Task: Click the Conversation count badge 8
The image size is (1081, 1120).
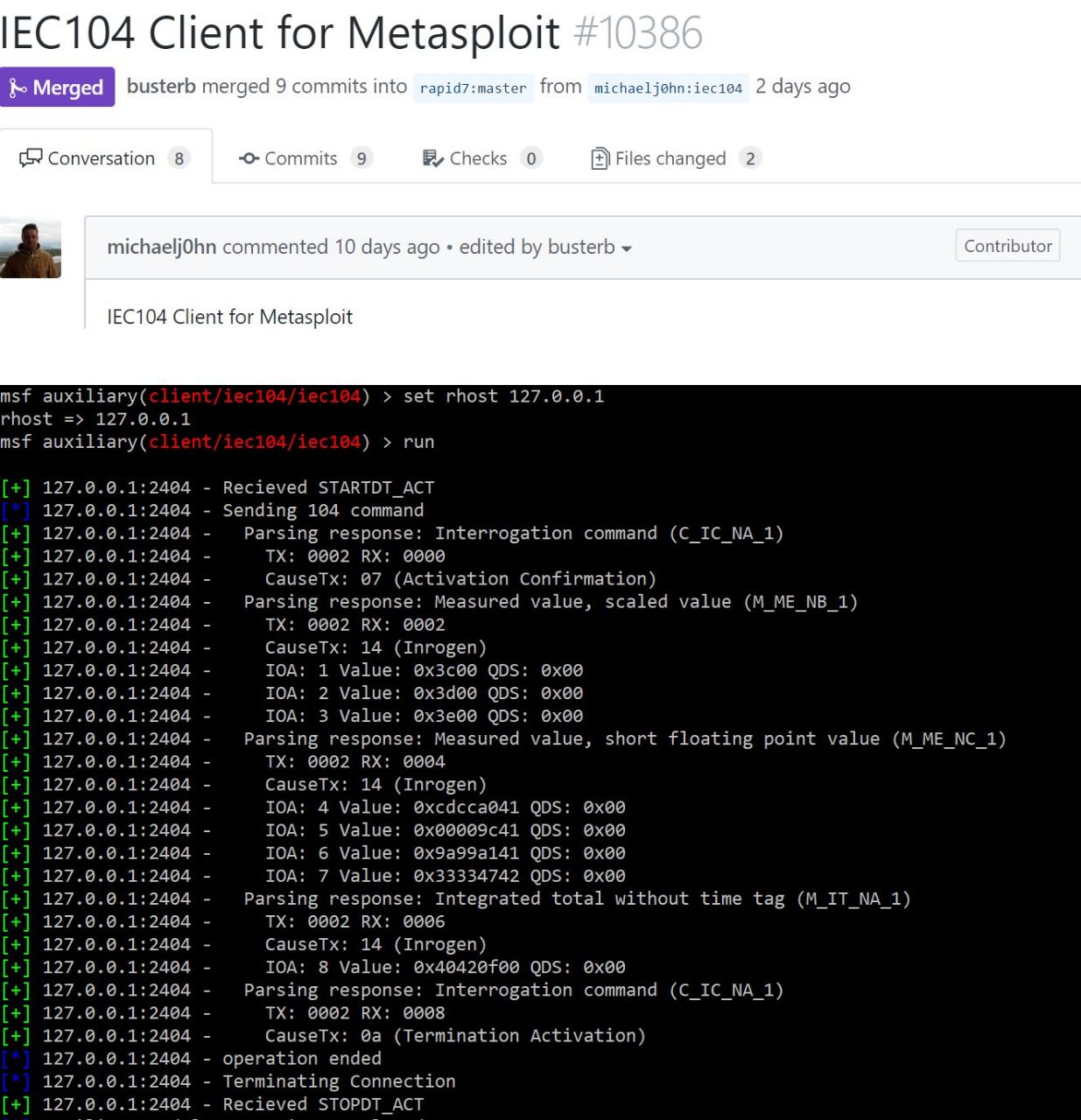Action: (x=179, y=158)
